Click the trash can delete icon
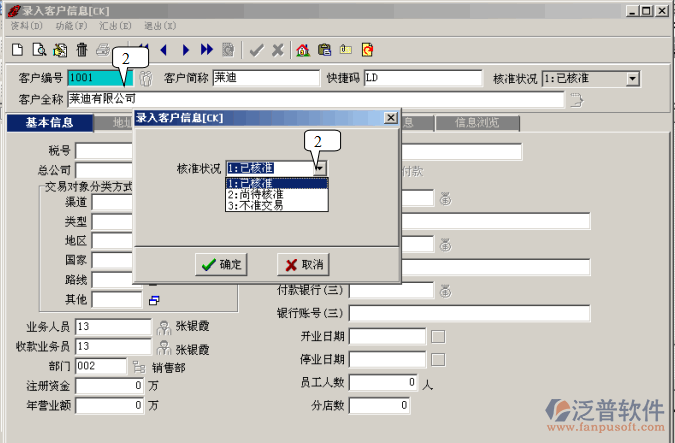Image resolution: width=675 pixels, height=443 pixels. [82, 49]
